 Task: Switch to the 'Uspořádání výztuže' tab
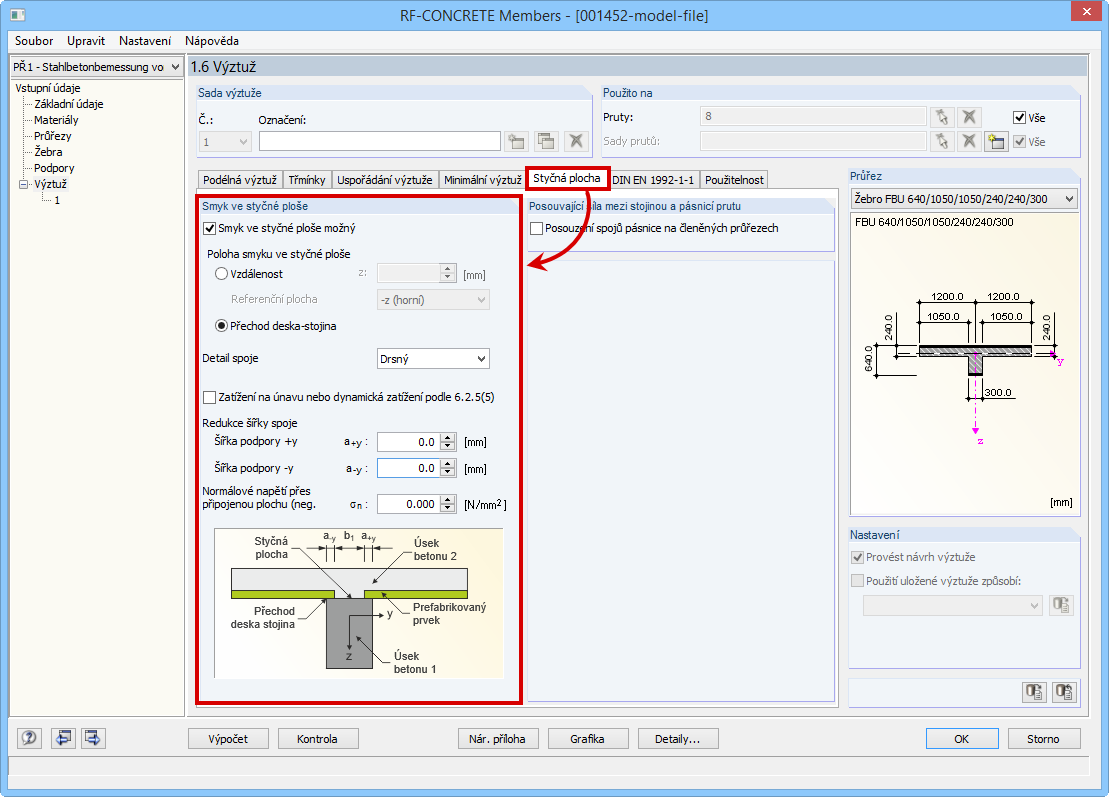click(x=385, y=180)
